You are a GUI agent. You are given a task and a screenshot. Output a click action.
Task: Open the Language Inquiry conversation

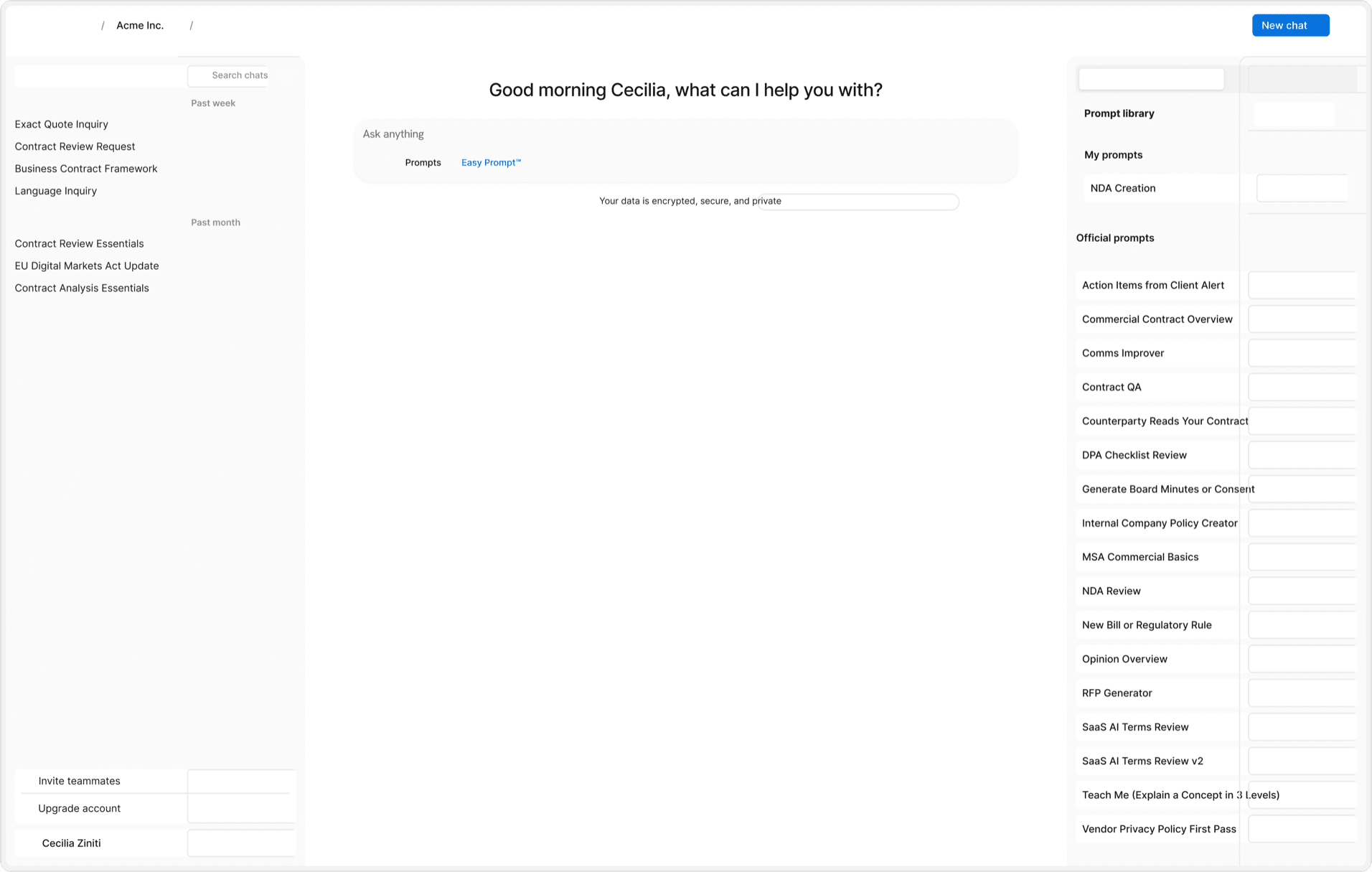coord(55,191)
